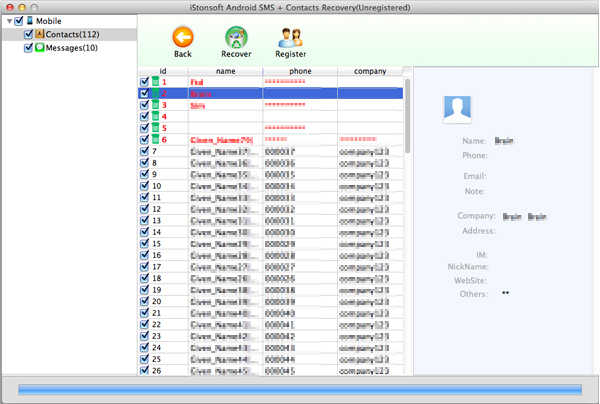This screenshot has height=404, width=600.
Task: Click the bottom blue progress bar
Action: point(299,388)
